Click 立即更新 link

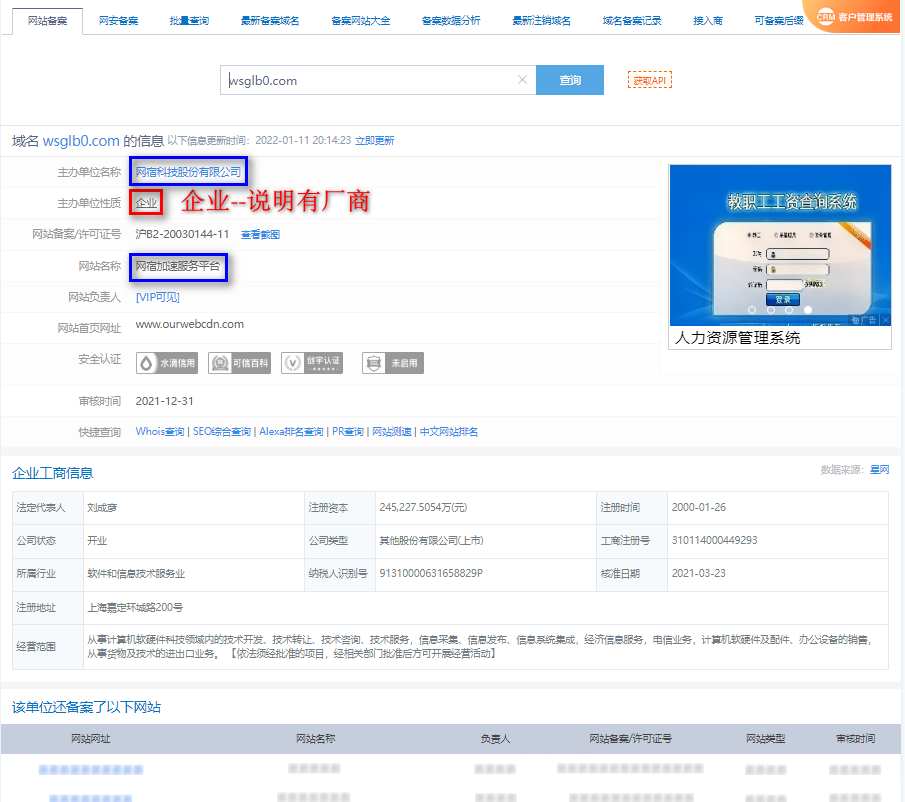(x=375, y=141)
